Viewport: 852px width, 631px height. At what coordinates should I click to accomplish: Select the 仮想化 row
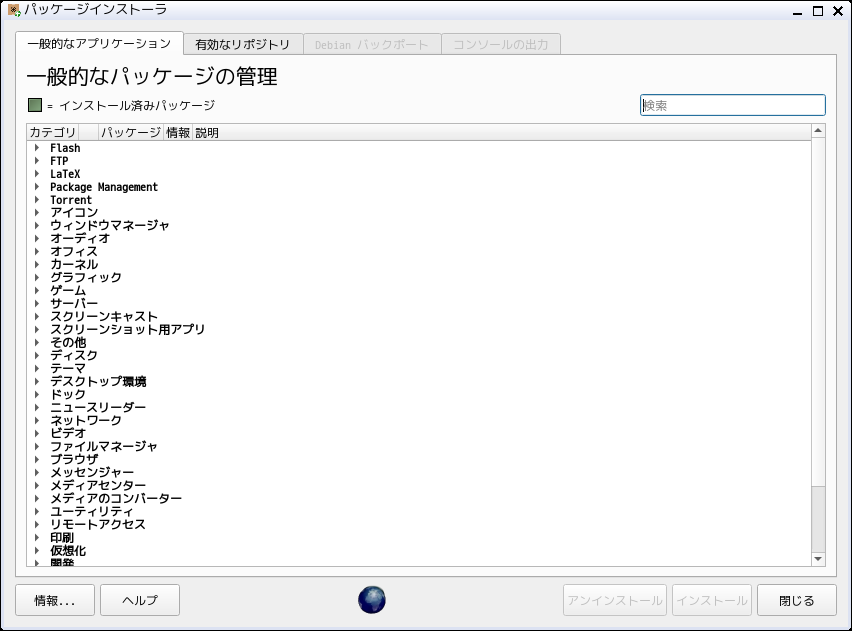419,551
